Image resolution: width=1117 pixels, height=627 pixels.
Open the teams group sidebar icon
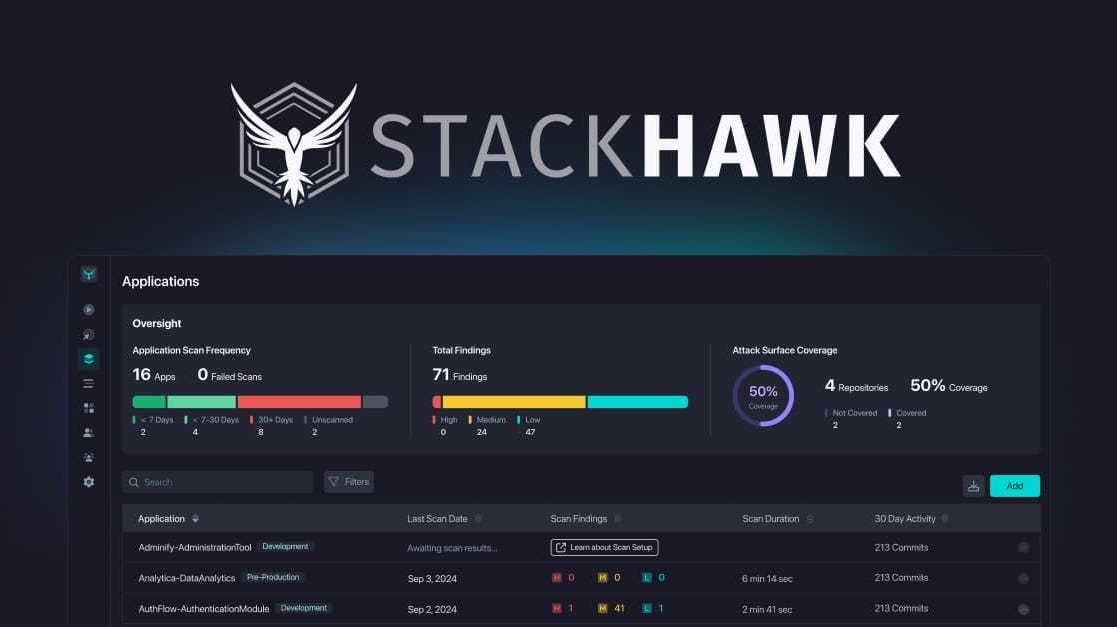coord(88,457)
